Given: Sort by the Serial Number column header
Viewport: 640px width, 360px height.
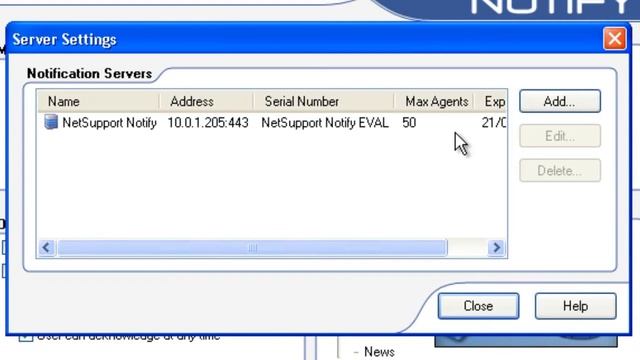Looking at the screenshot, I should 324,101.
